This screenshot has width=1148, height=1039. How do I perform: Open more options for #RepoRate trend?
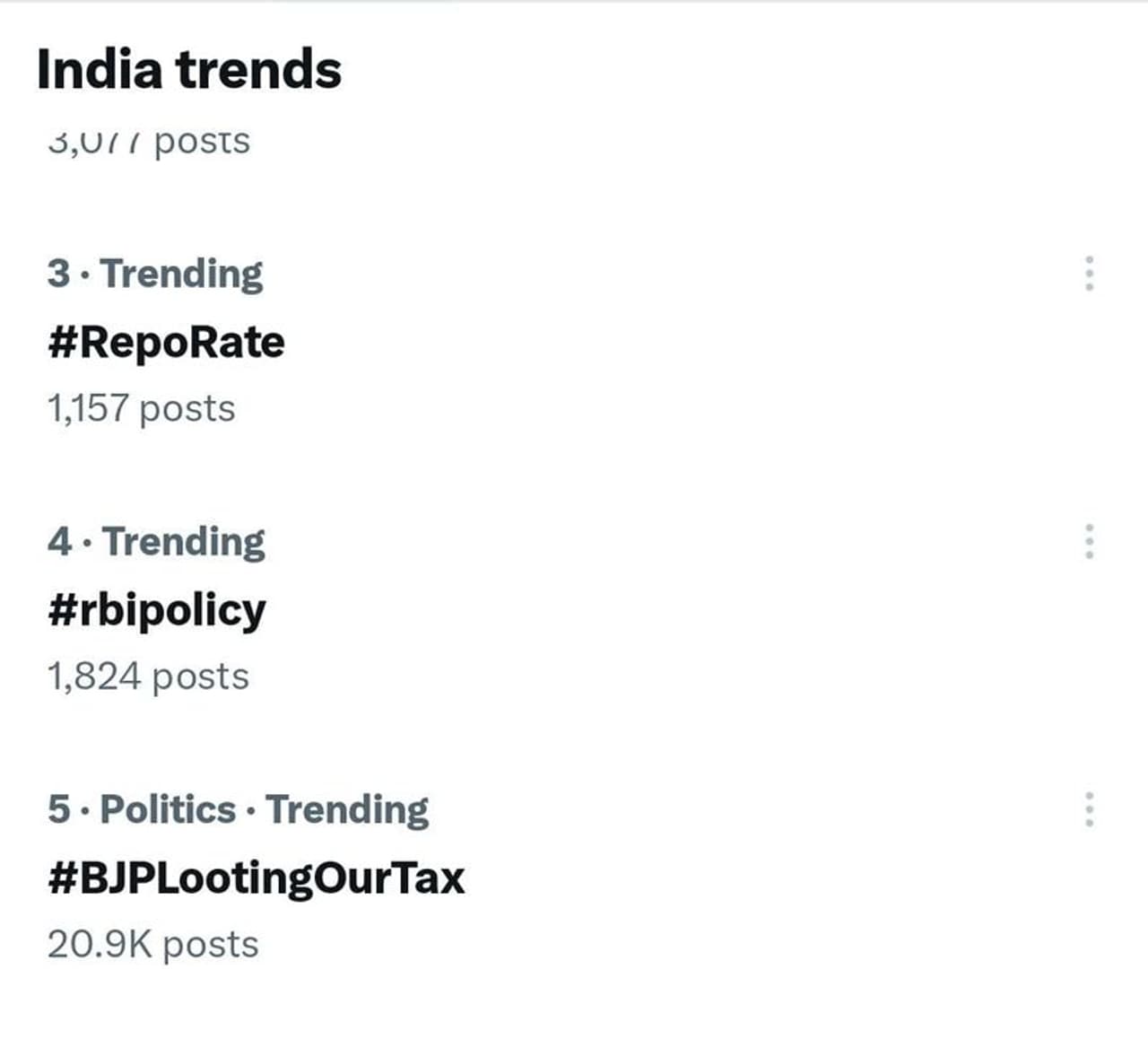tap(1089, 274)
